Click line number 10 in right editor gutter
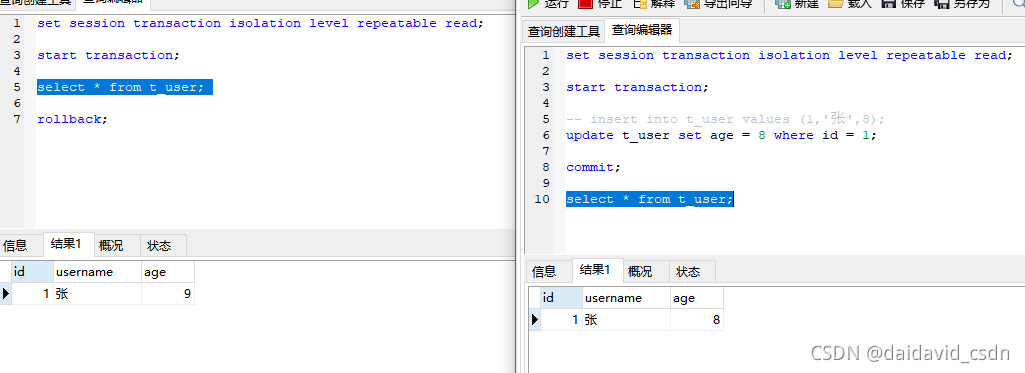This screenshot has height=373, width=1025. [542, 199]
